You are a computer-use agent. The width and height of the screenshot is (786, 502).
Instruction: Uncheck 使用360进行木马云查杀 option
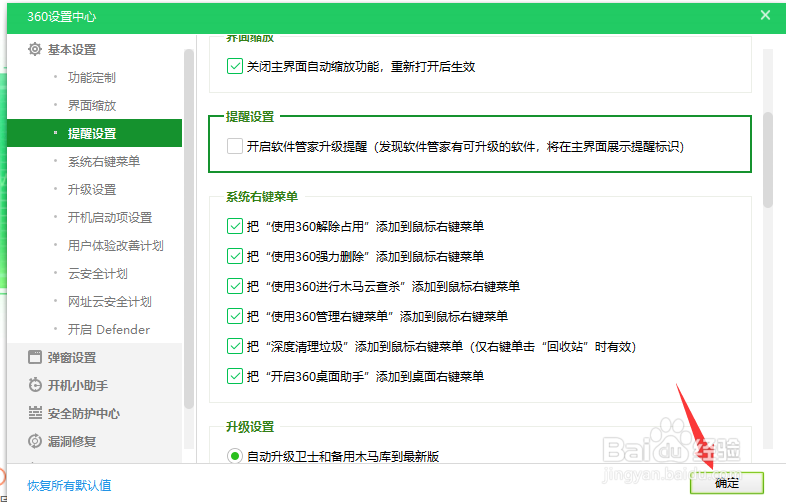point(235,286)
